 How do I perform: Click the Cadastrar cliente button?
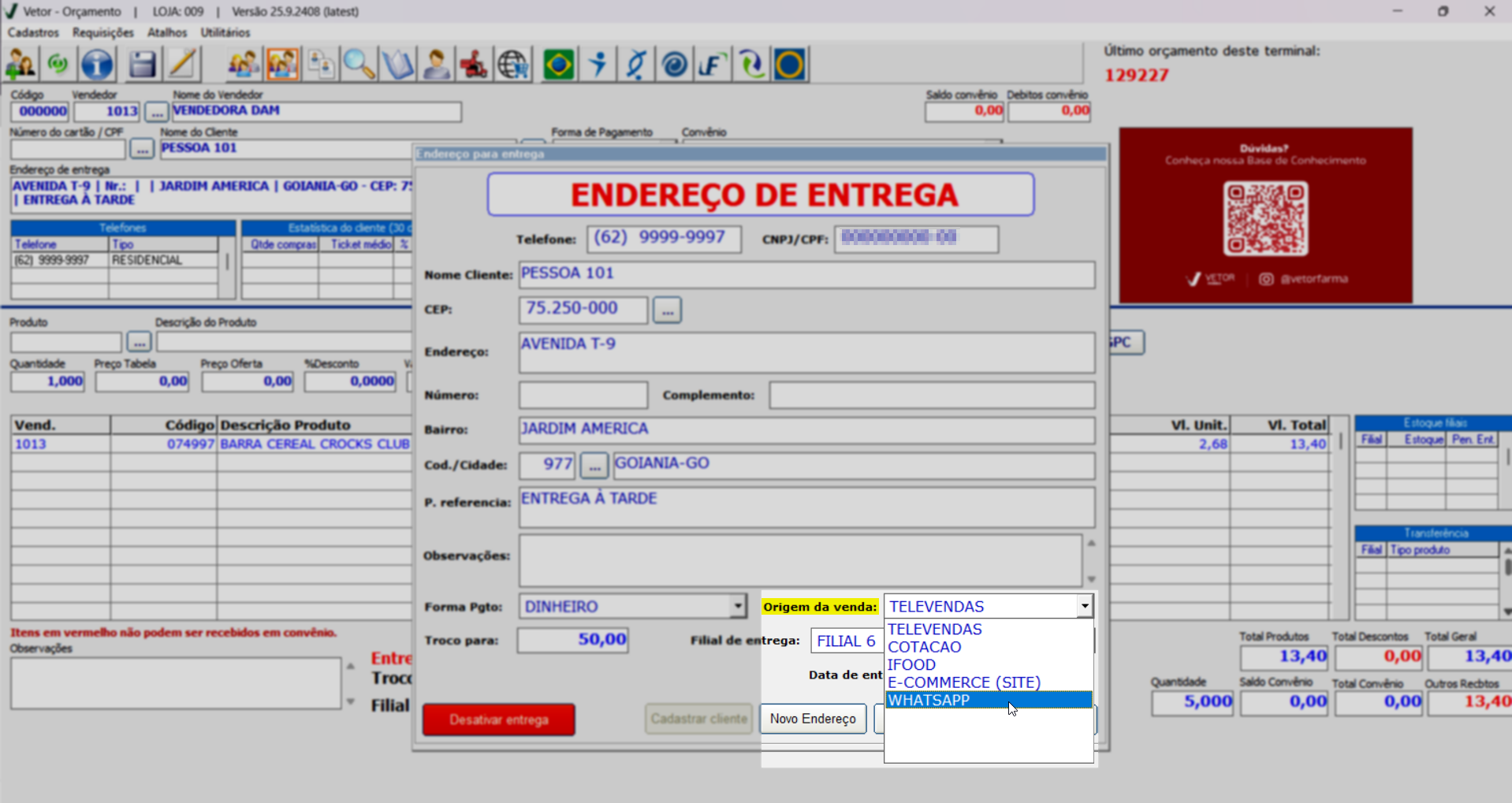point(698,719)
